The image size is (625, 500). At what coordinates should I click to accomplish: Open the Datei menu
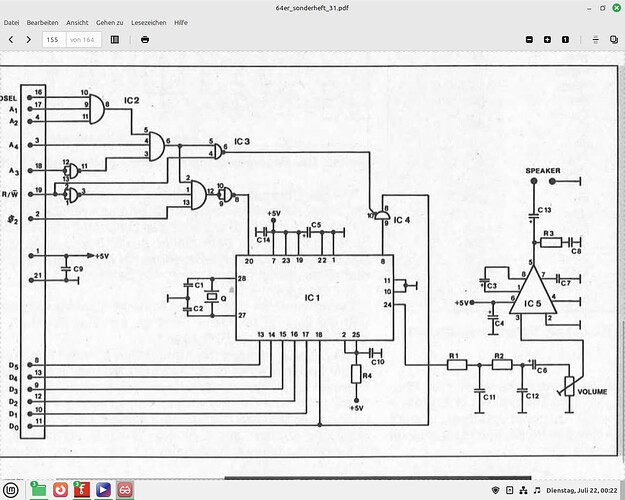click(12, 21)
